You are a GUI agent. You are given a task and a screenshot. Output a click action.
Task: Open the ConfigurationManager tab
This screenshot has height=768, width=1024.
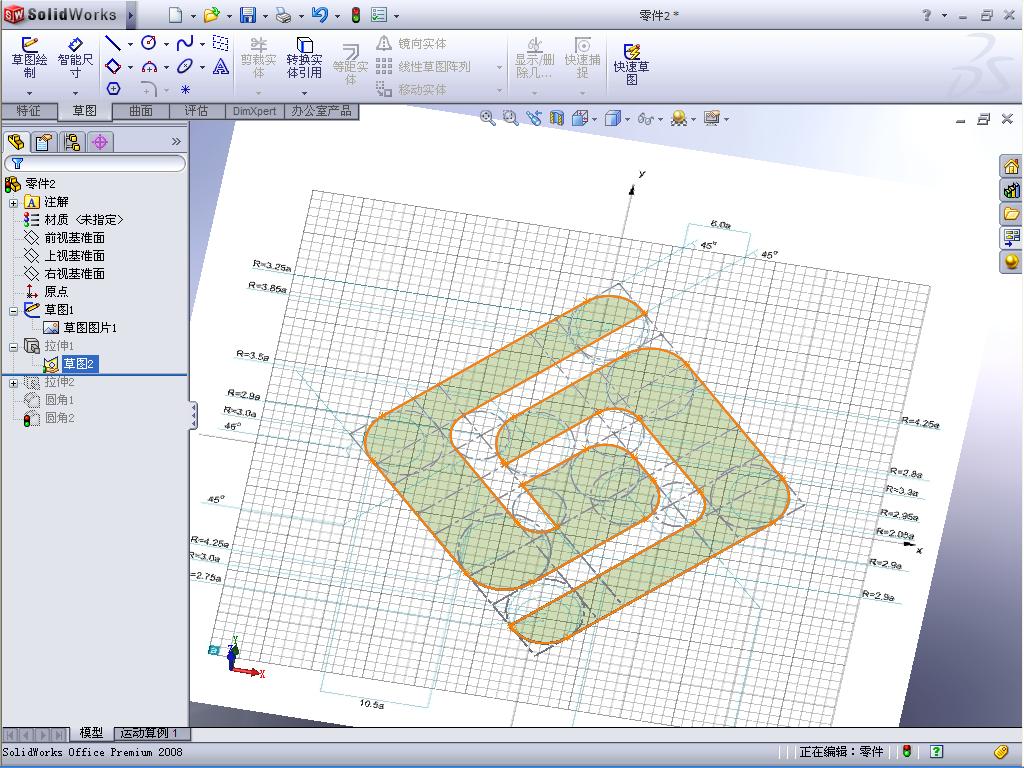[x=72, y=142]
